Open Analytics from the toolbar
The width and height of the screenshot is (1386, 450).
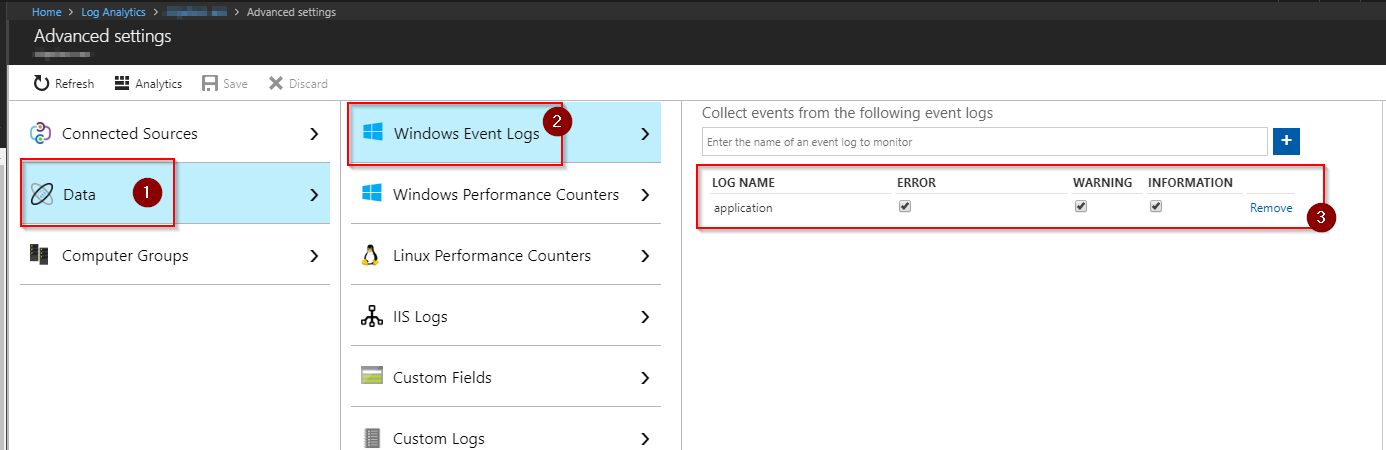point(148,84)
